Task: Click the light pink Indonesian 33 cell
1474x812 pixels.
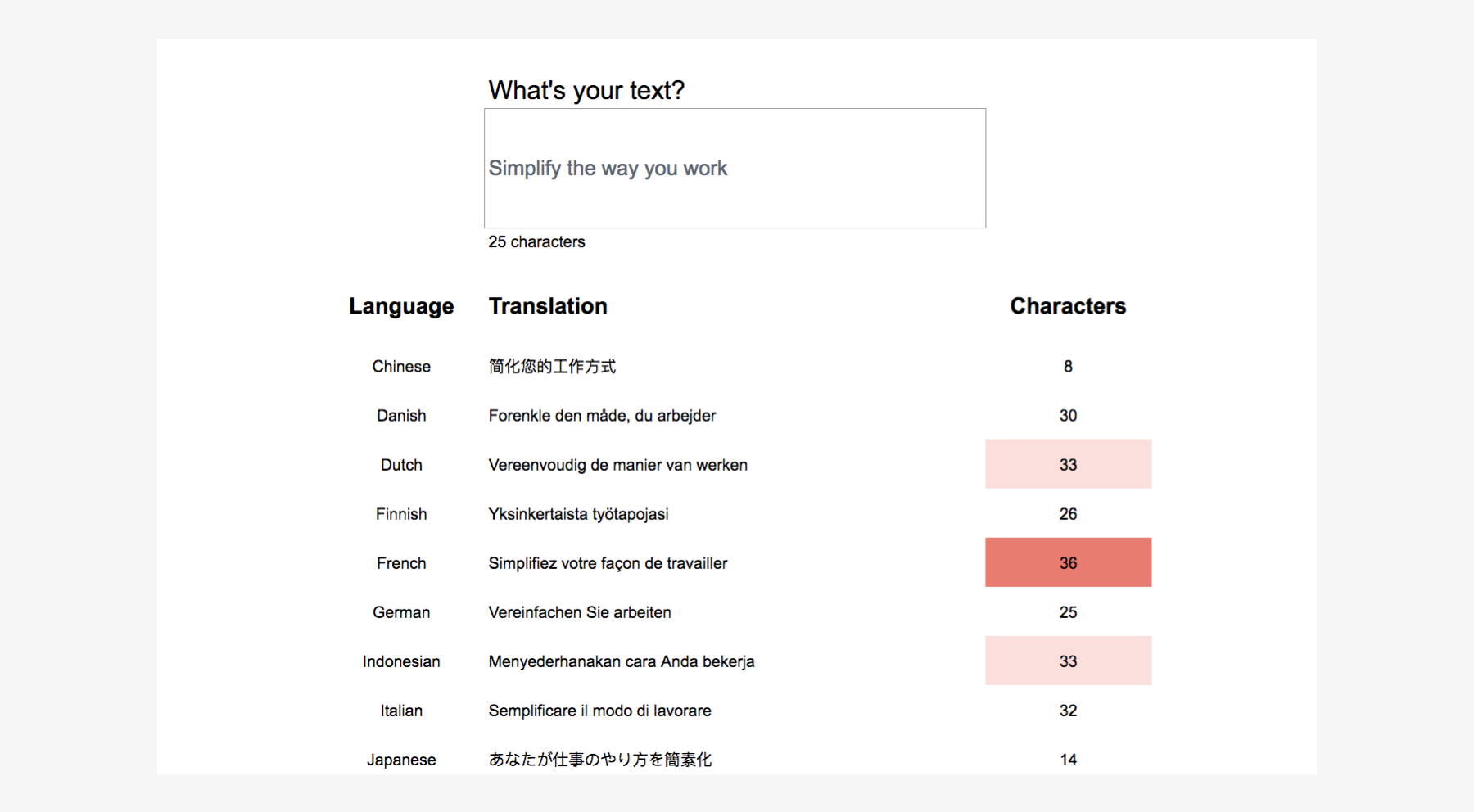Action: pos(1068,661)
